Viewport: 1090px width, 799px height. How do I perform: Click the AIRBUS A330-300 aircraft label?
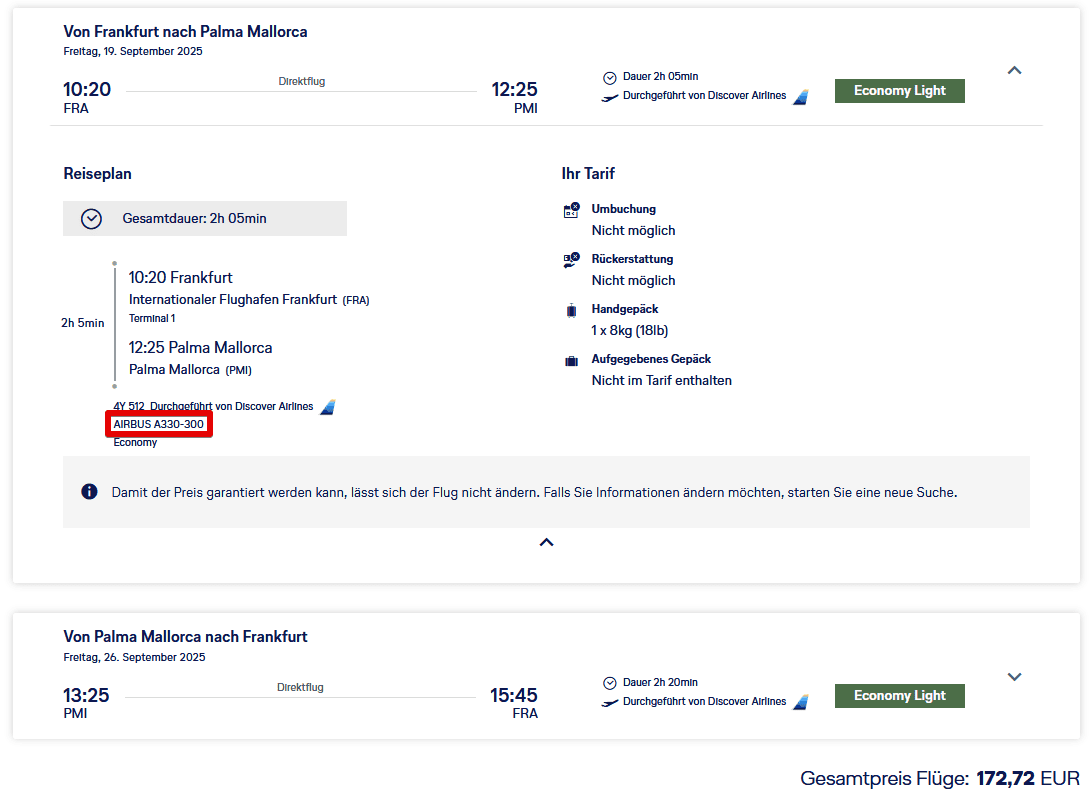(x=159, y=425)
